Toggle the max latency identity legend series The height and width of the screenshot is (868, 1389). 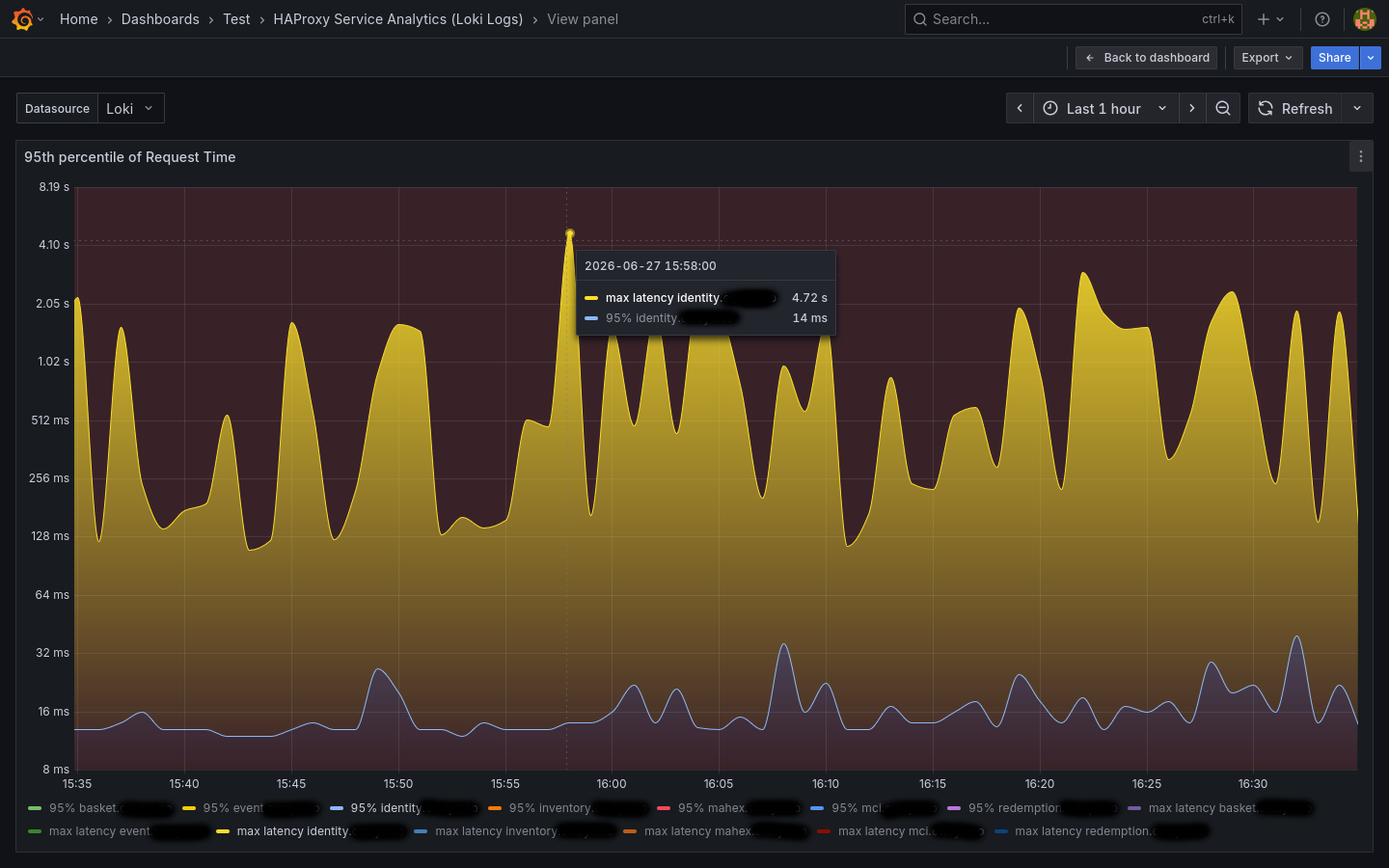293,831
